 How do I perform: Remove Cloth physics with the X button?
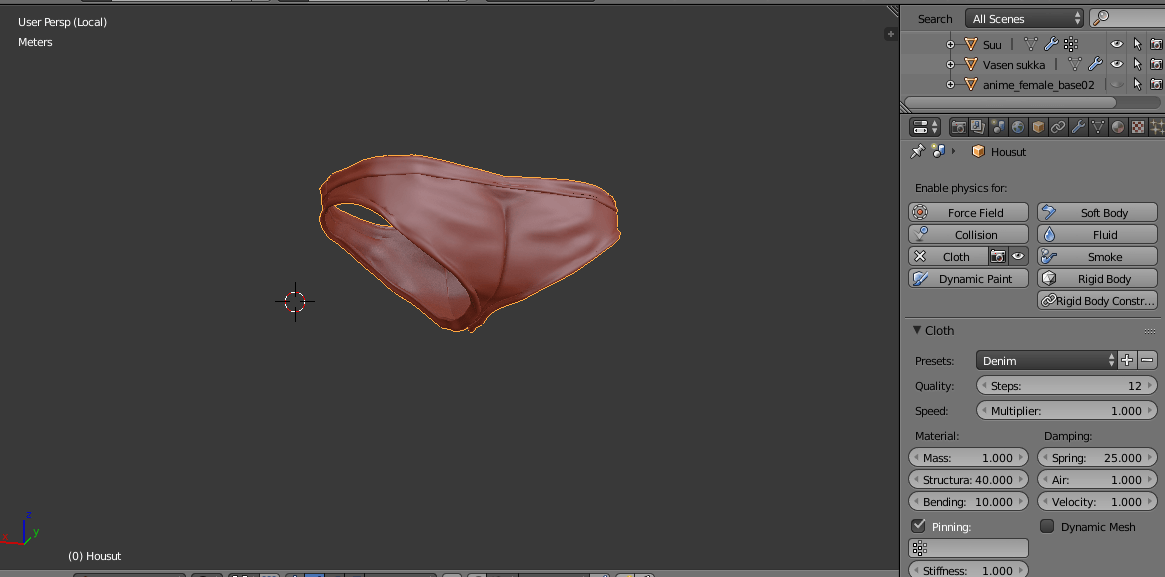click(919, 256)
